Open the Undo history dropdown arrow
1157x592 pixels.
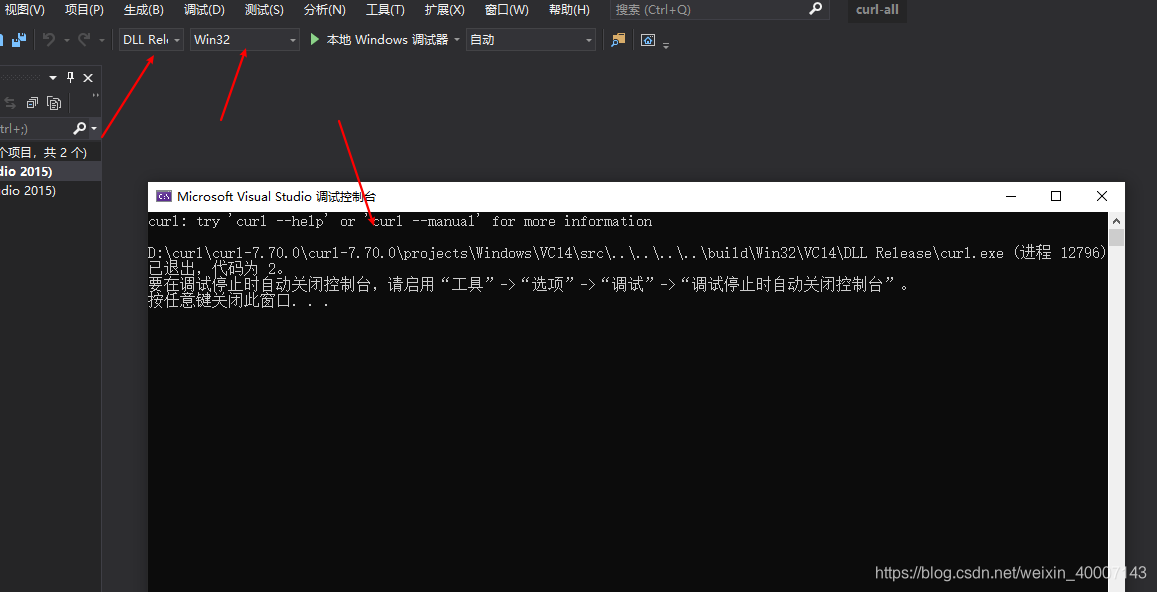66,40
